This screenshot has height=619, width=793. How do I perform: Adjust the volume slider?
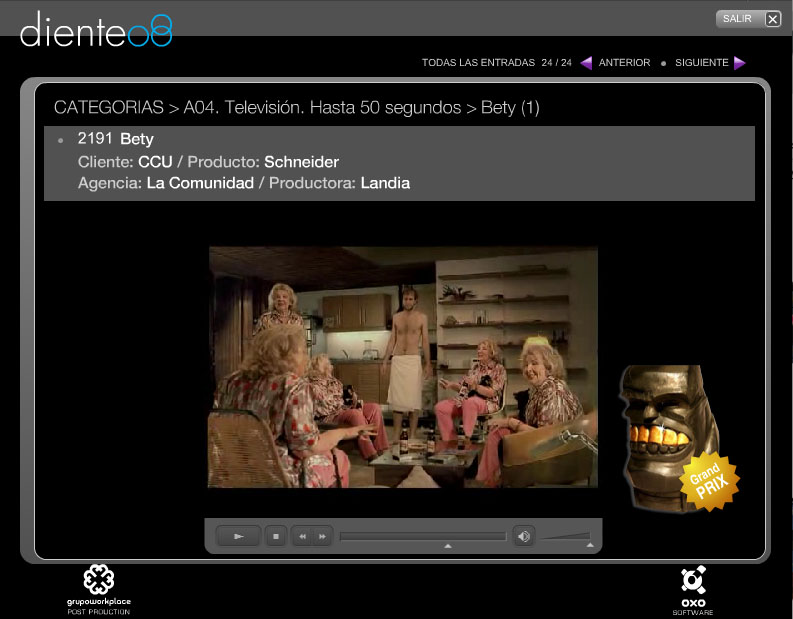pyautogui.click(x=566, y=536)
